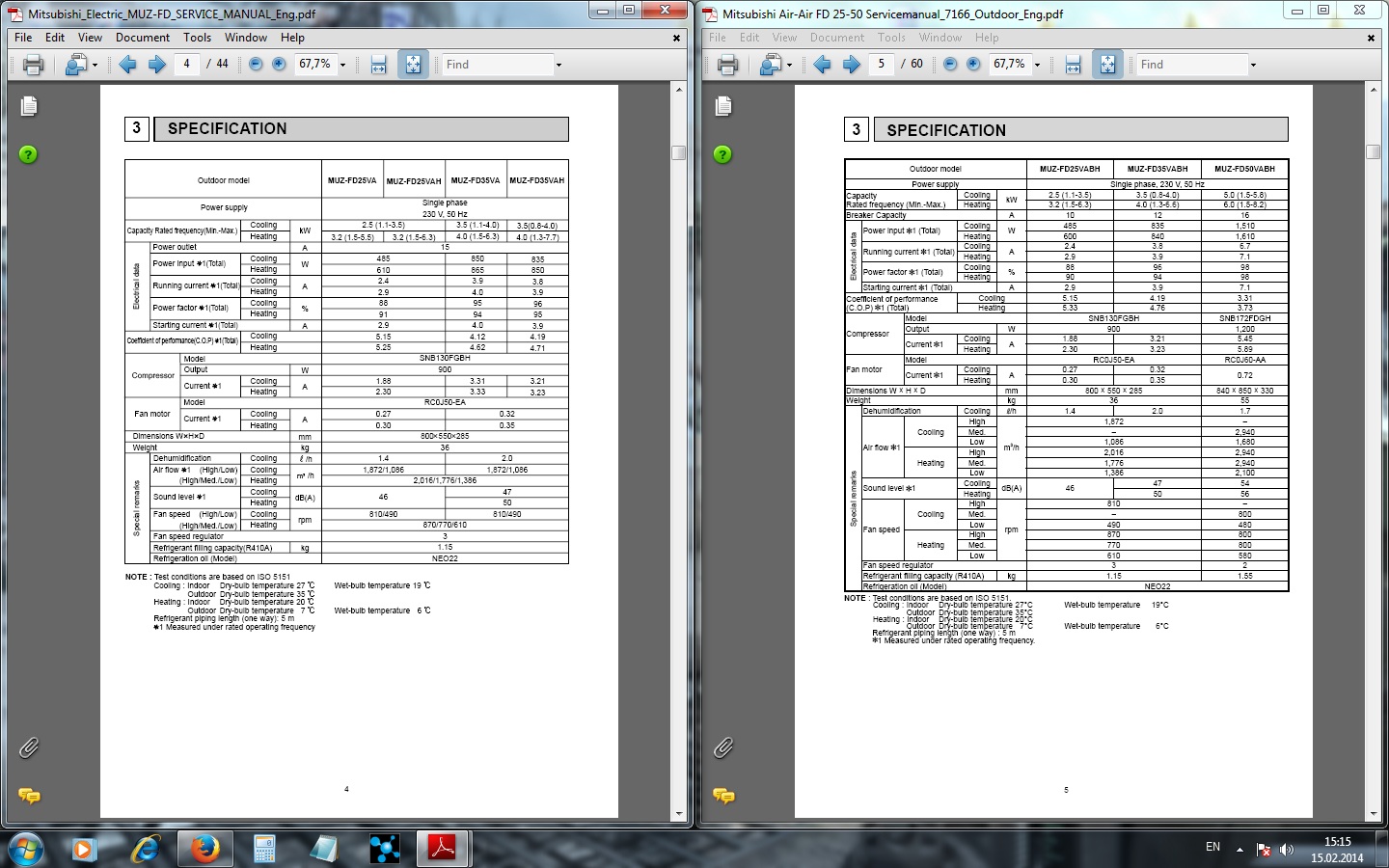Zoom in on left PDF window
This screenshot has width=1389, height=868.
pyautogui.click(x=279, y=65)
